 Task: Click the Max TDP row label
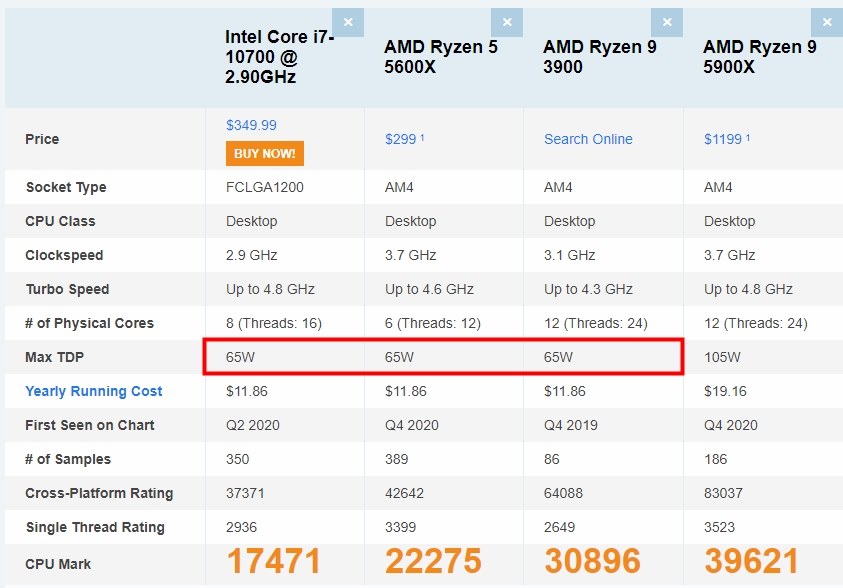(54, 357)
